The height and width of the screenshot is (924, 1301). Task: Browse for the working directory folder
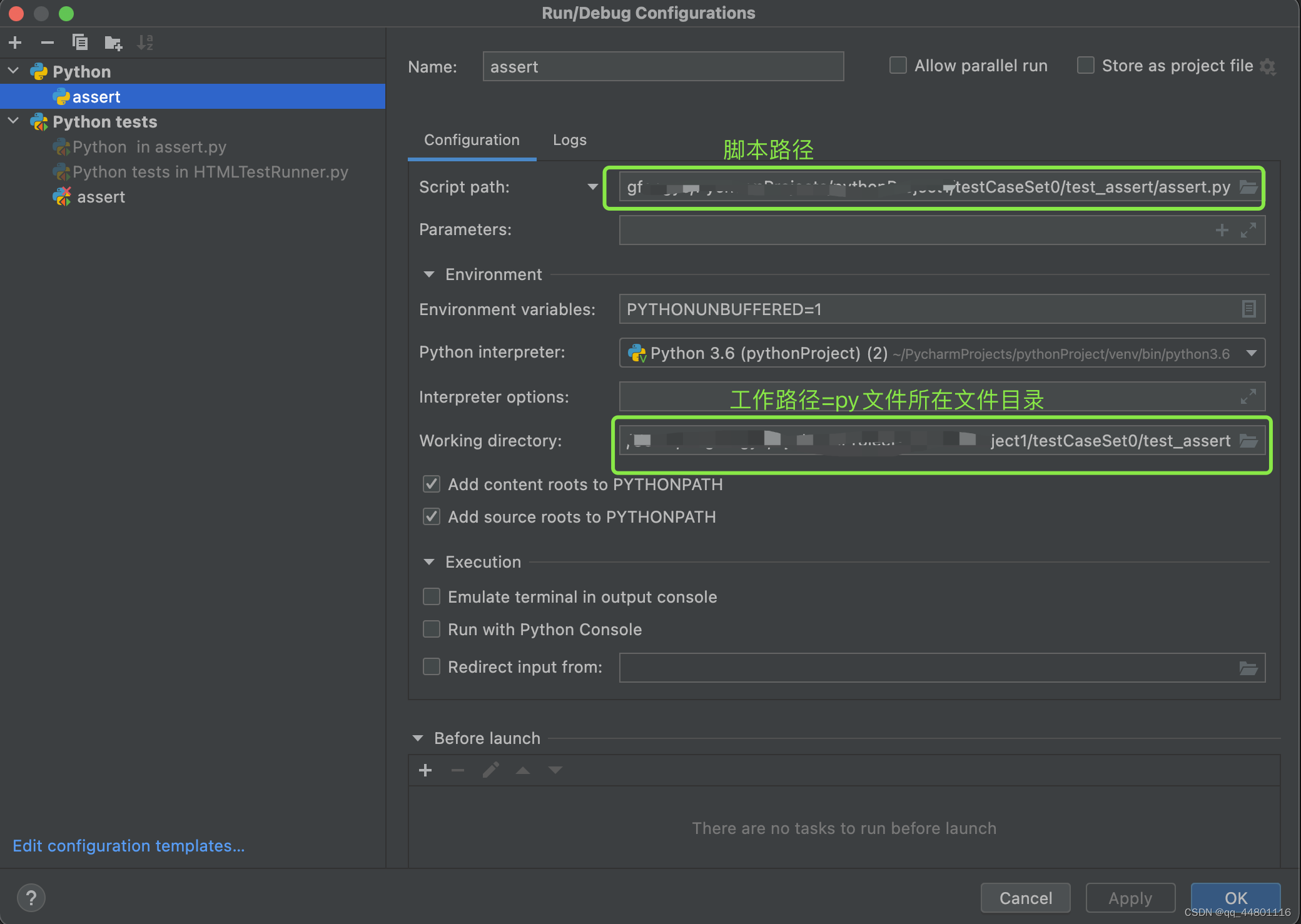[1248, 441]
